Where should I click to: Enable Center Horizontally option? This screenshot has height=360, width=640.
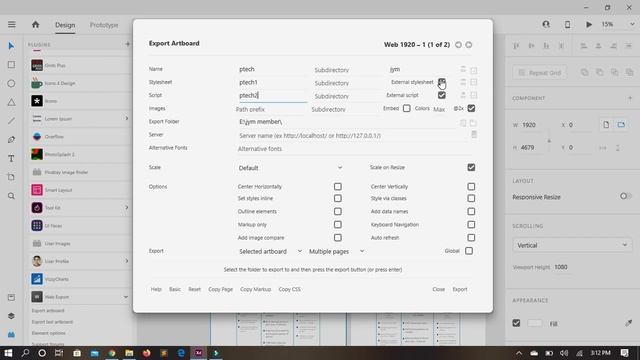[x=338, y=187]
